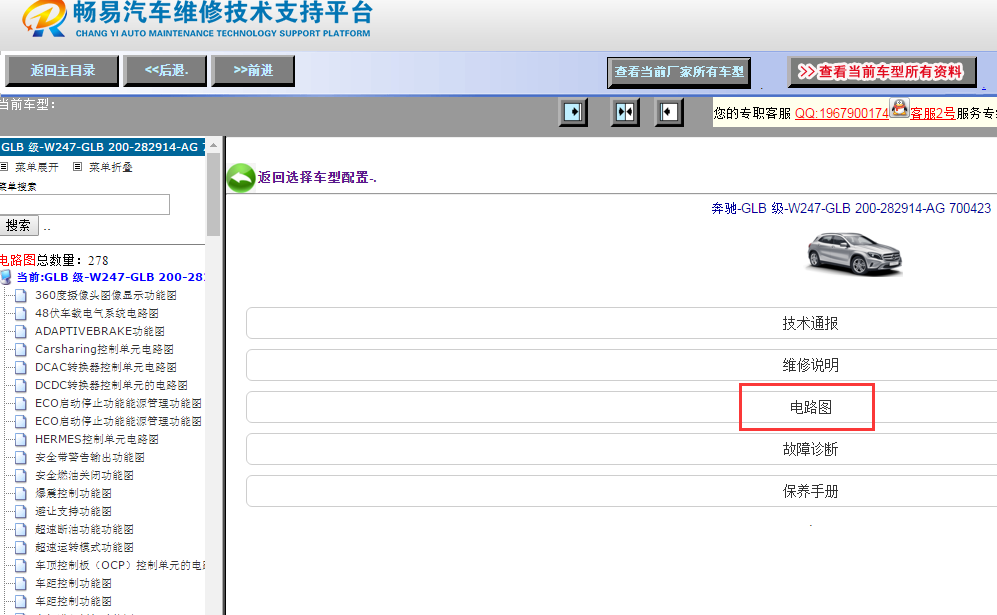The image size is (997, 615).
Task: Open 电路图 section
Action: (810, 407)
